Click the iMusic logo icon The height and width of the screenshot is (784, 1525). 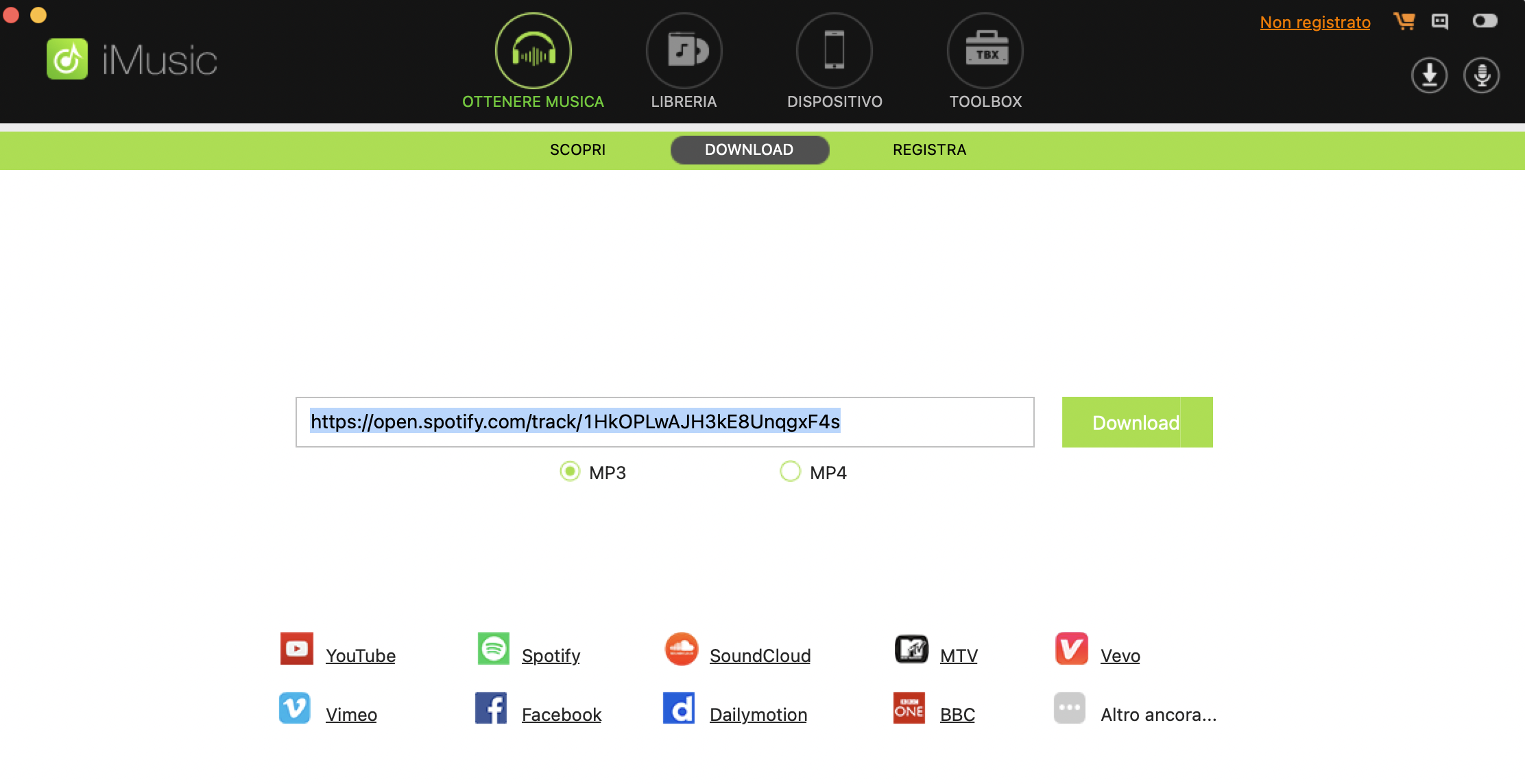tap(67, 59)
